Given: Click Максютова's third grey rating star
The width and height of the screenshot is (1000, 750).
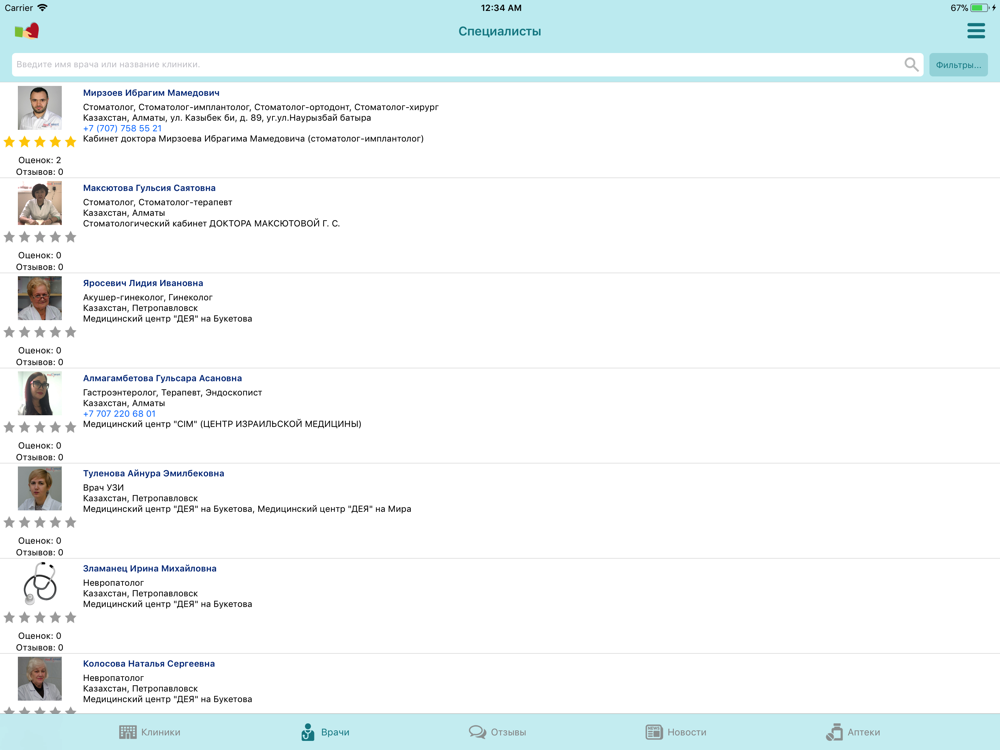Looking at the screenshot, I should 40,237.
